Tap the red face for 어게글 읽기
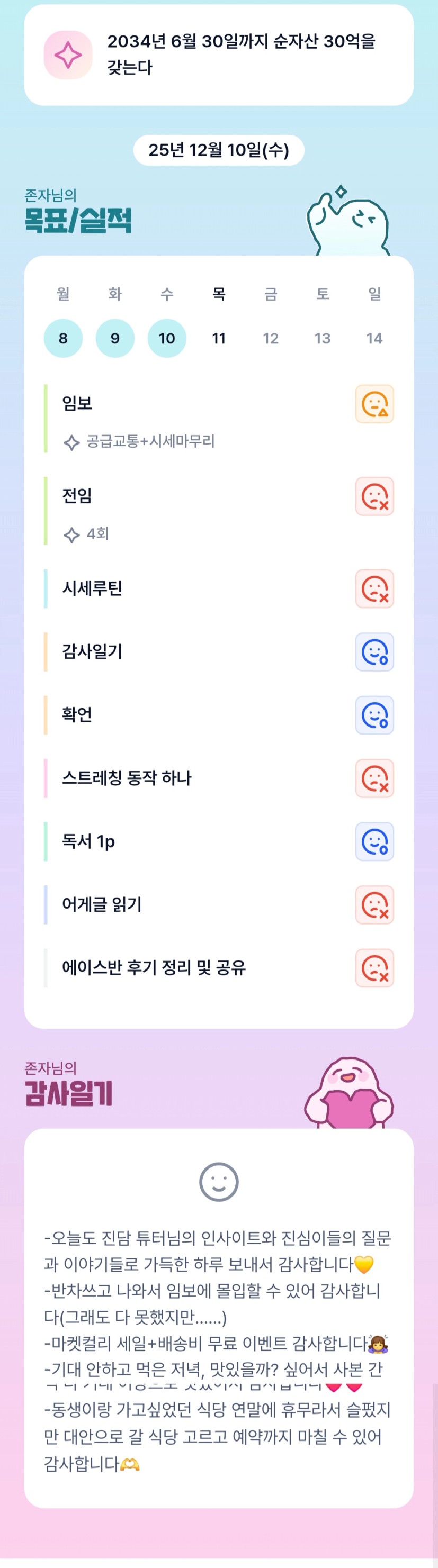Viewport: 438px width, 1568px height. [x=374, y=905]
